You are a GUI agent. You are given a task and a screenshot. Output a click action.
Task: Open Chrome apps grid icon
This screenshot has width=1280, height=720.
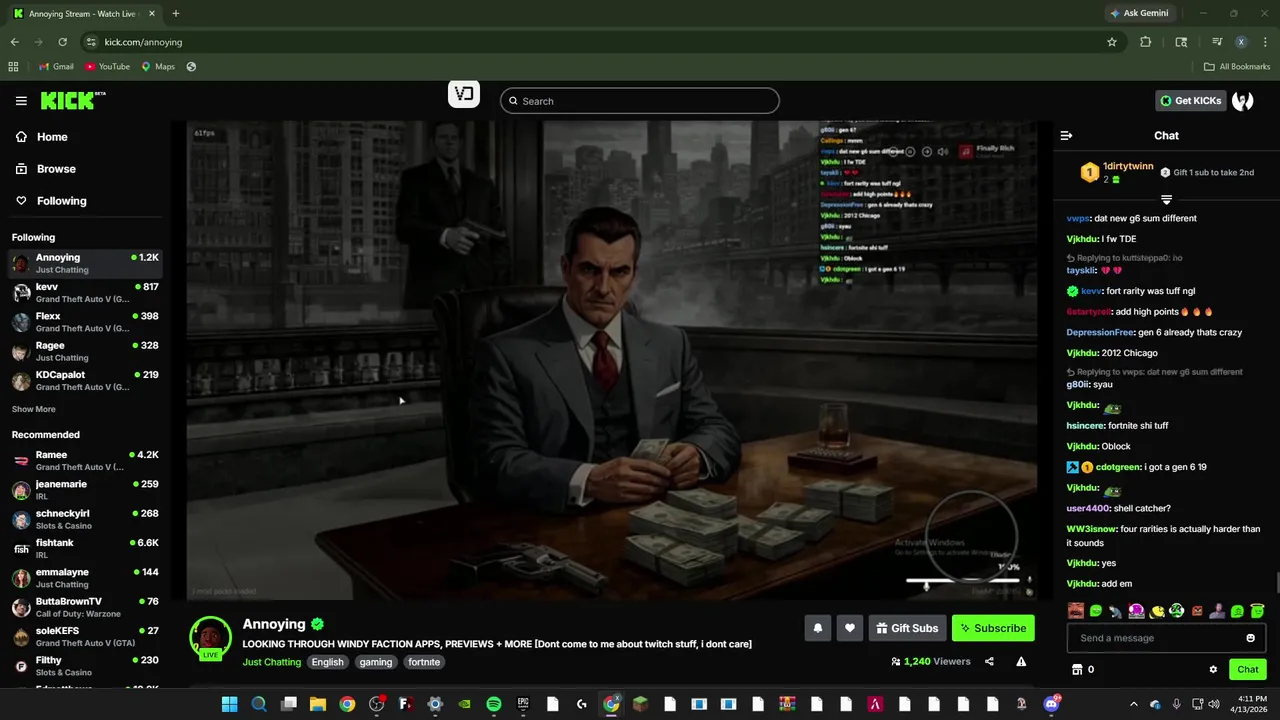click(13, 67)
